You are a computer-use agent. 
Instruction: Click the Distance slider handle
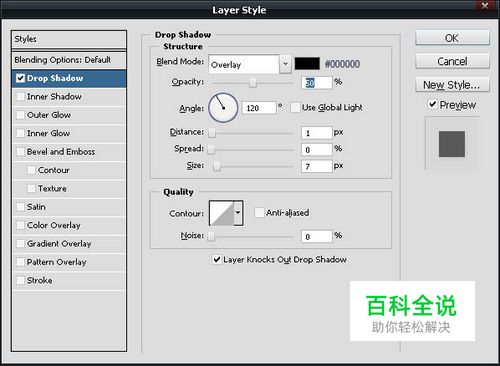tap(212, 132)
